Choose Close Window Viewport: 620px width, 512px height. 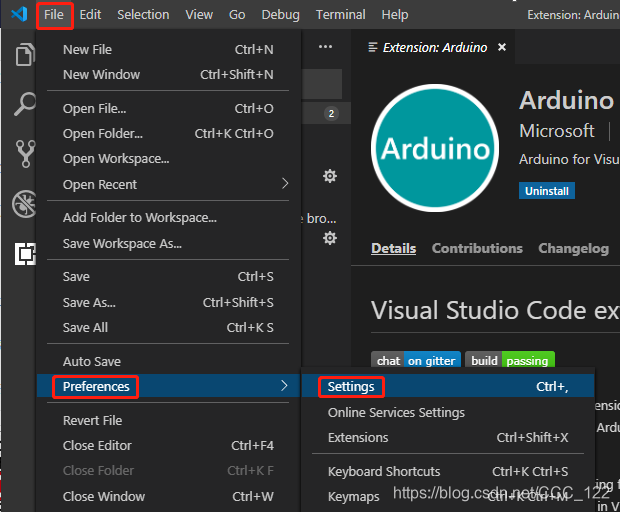click(x=168, y=496)
